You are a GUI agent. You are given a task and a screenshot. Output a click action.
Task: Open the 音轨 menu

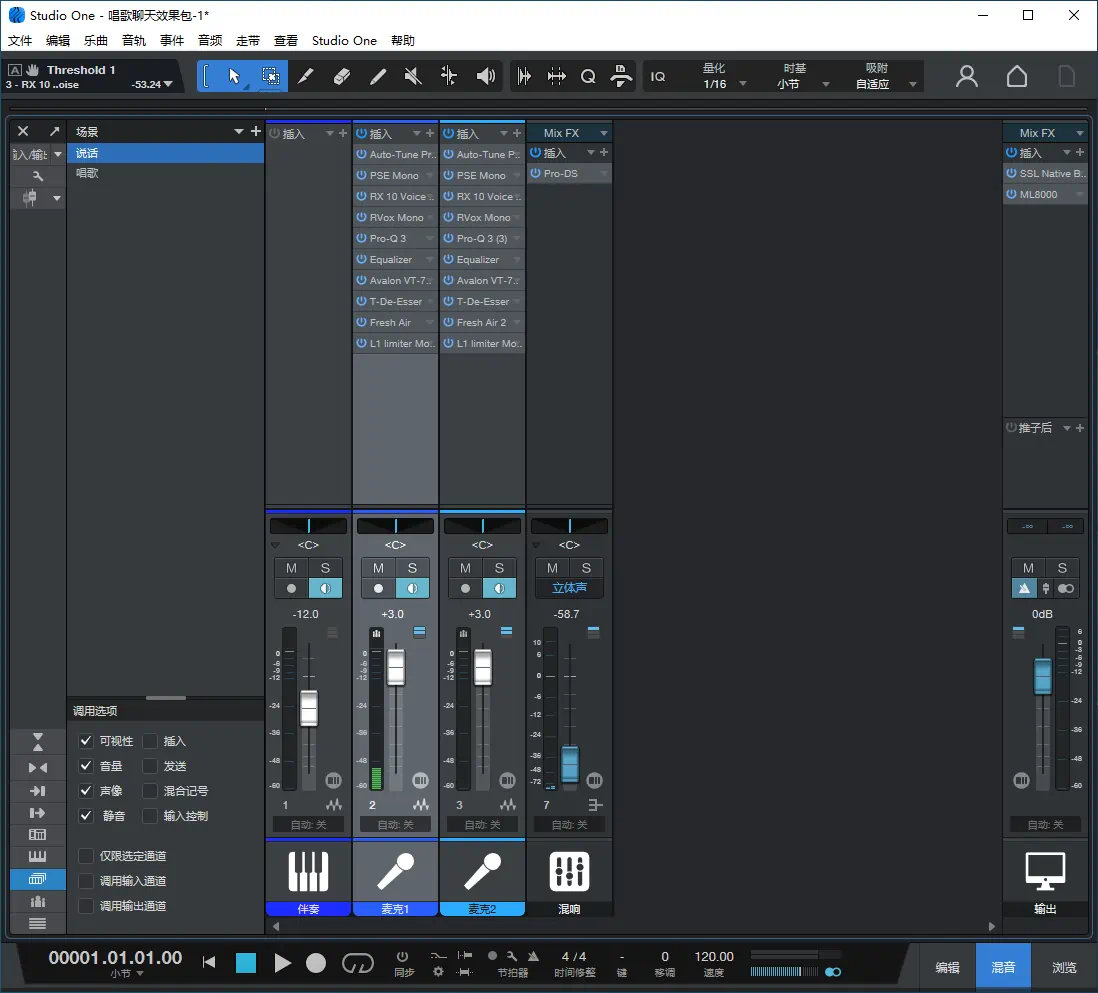click(x=134, y=41)
